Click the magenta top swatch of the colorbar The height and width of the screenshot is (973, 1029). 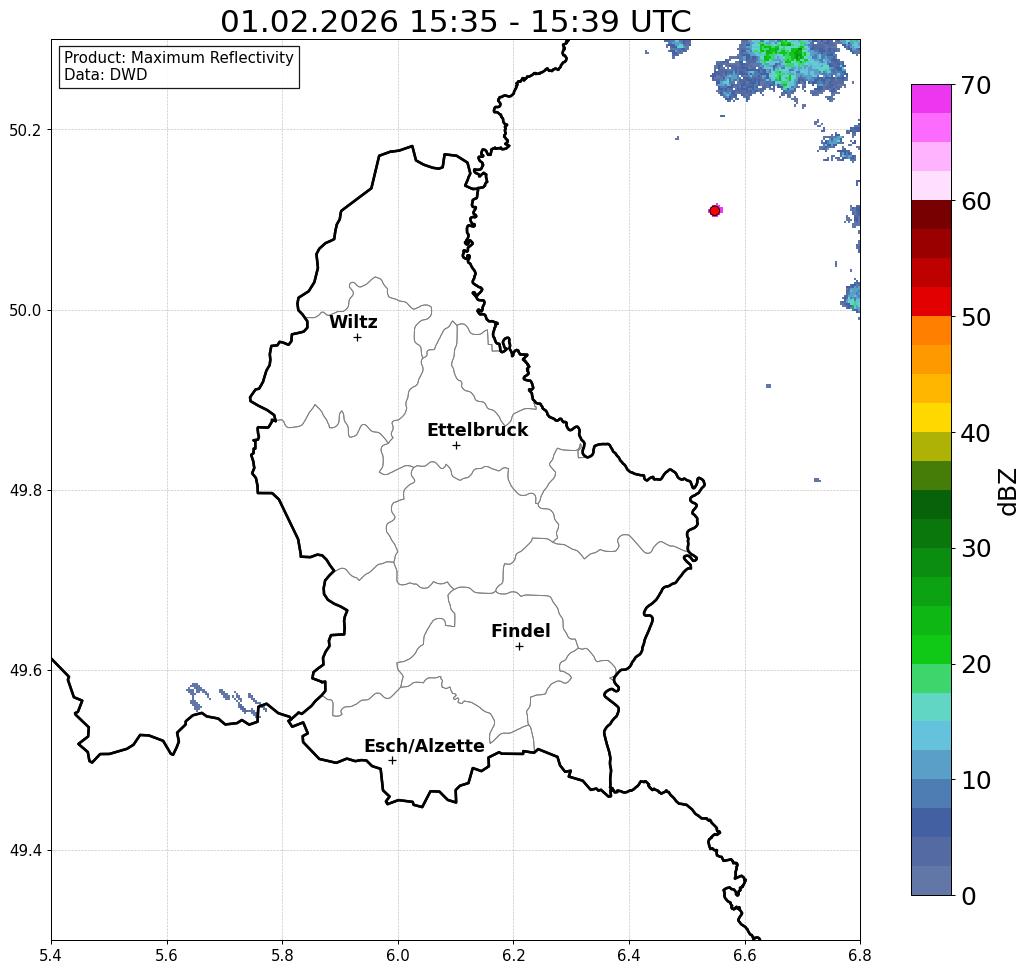[x=931, y=99]
